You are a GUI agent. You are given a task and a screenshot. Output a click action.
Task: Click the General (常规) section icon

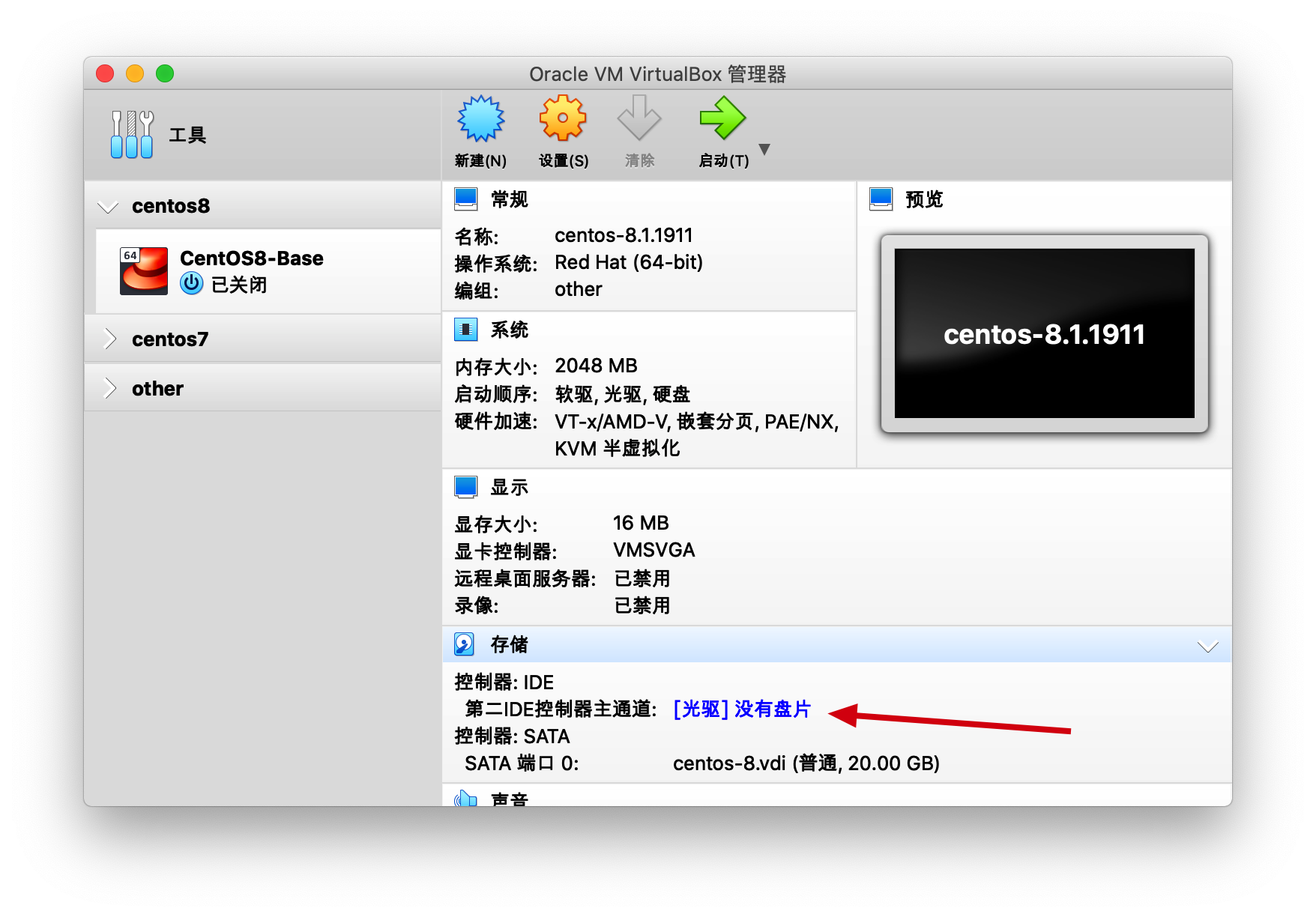click(x=465, y=199)
